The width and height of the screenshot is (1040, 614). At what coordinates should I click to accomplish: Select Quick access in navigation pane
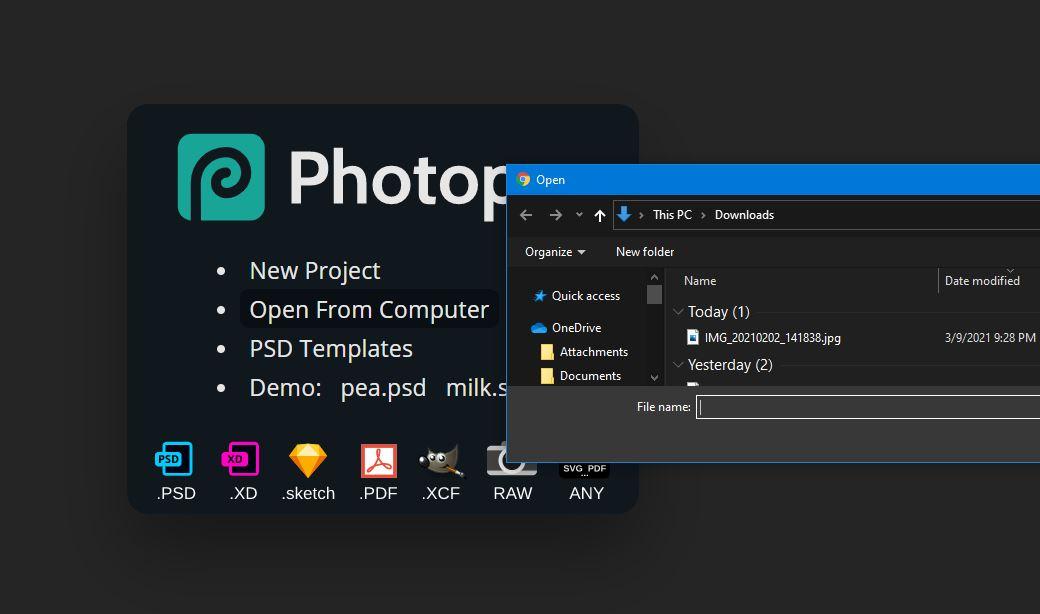pos(586,296)
